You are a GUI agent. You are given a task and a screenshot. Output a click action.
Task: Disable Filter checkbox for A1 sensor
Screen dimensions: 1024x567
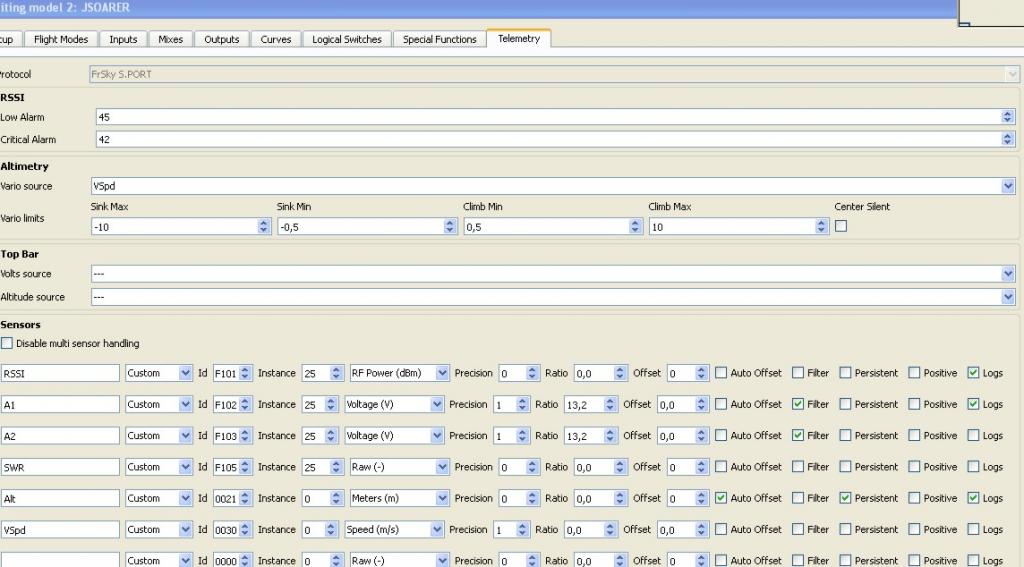798,404
